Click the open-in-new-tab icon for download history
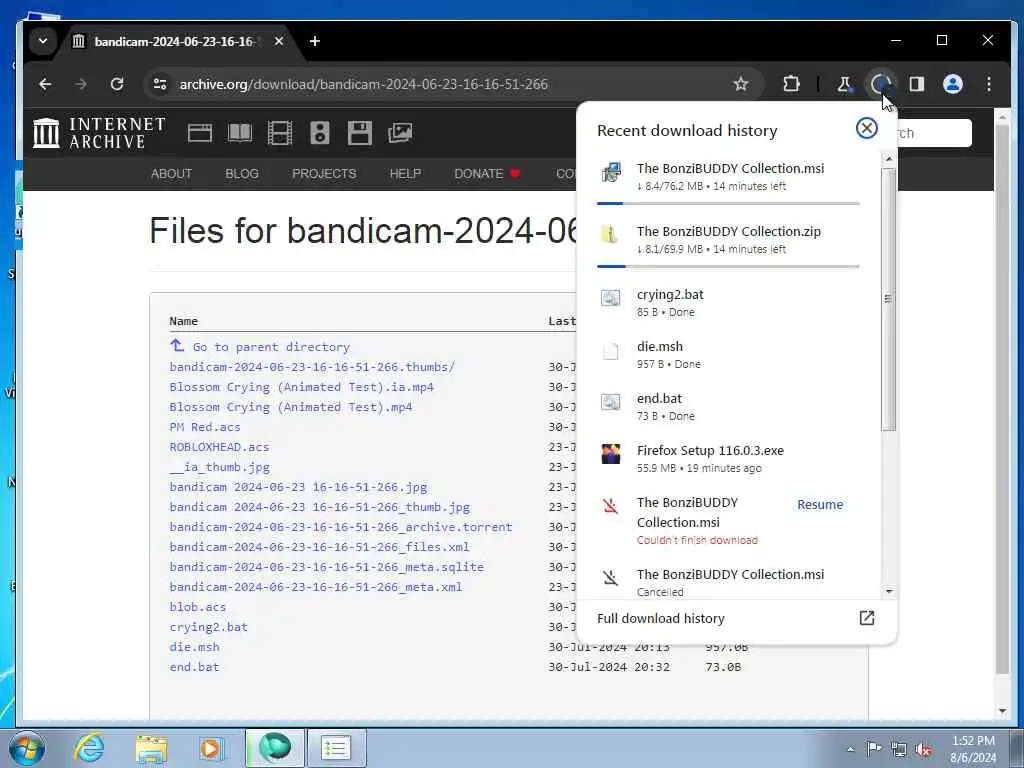1024x768 pixels. [867, 618]
